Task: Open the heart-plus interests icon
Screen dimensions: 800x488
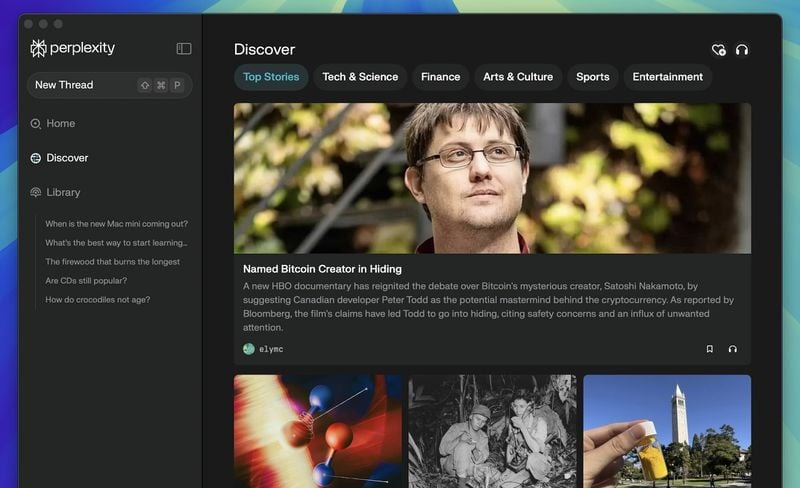Action: (x=718, y=50)
